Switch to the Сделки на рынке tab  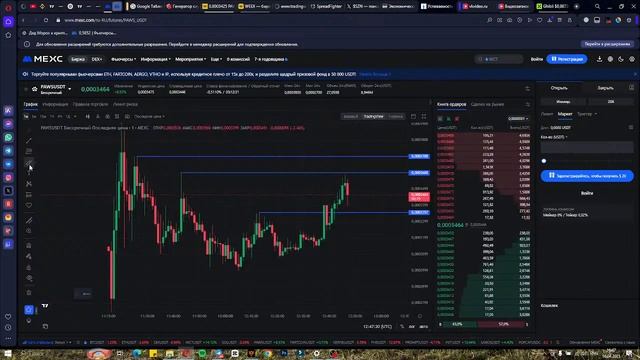[x=487, y=104]
